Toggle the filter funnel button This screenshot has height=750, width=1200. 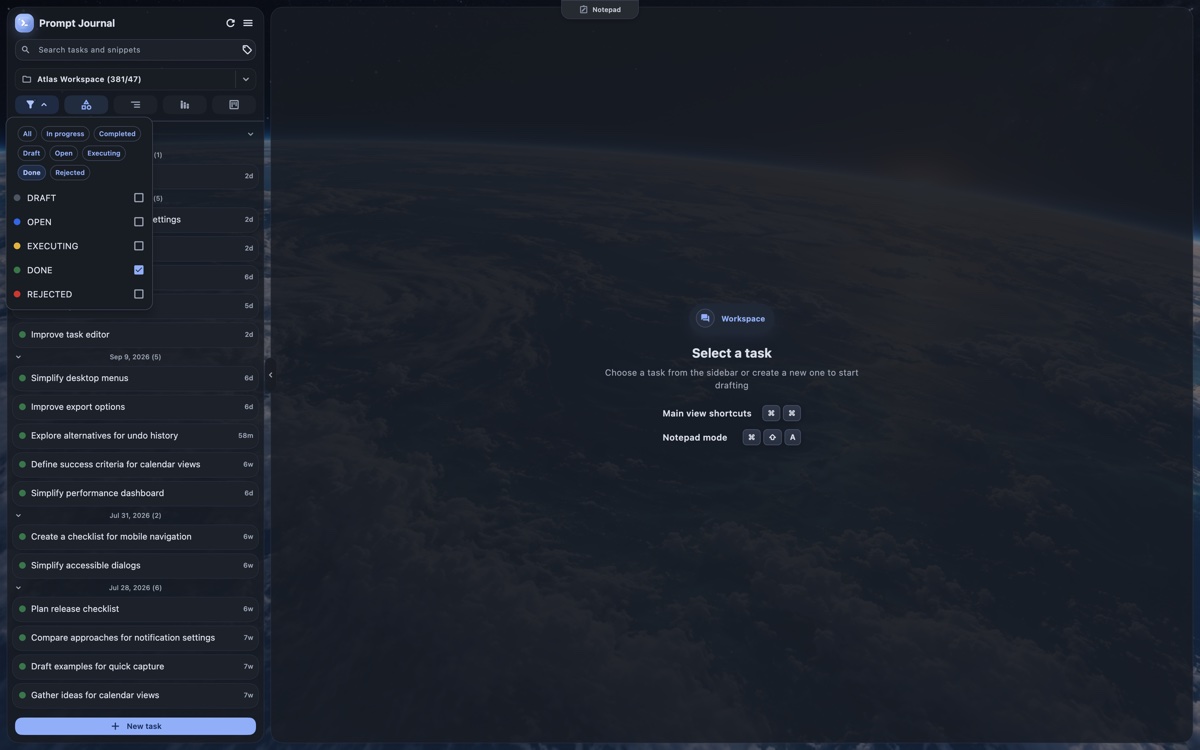pyautogui.click(x=37, y=104)
